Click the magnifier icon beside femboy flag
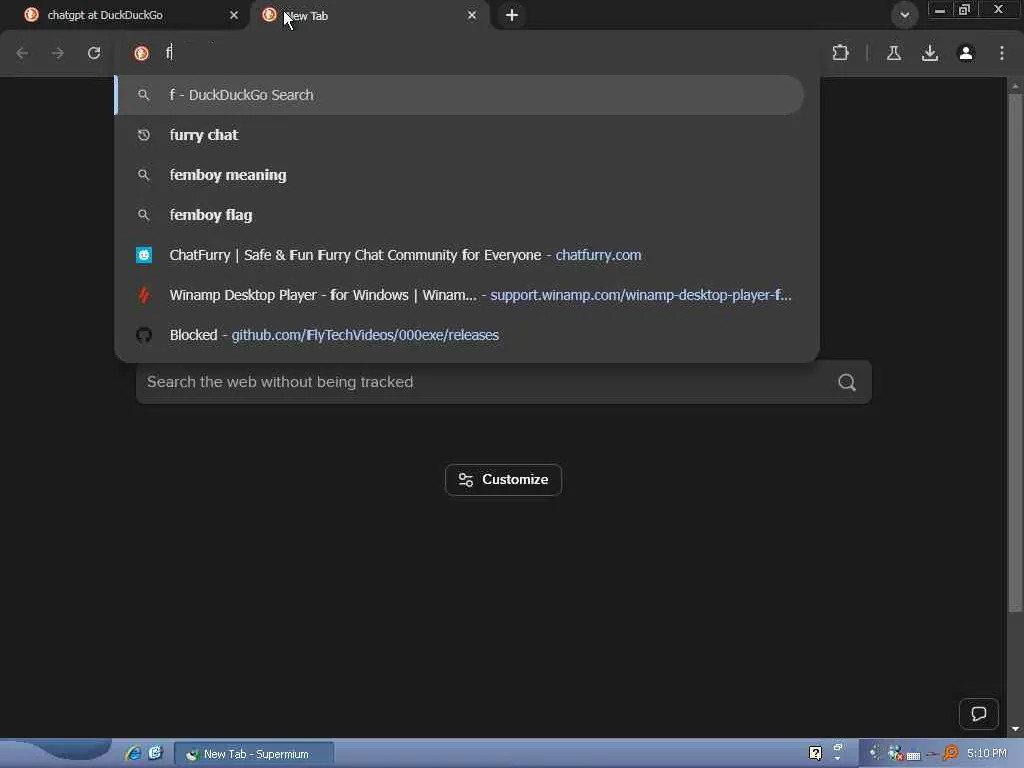This screenshot has width=1024, height=768. click(144, 215)
